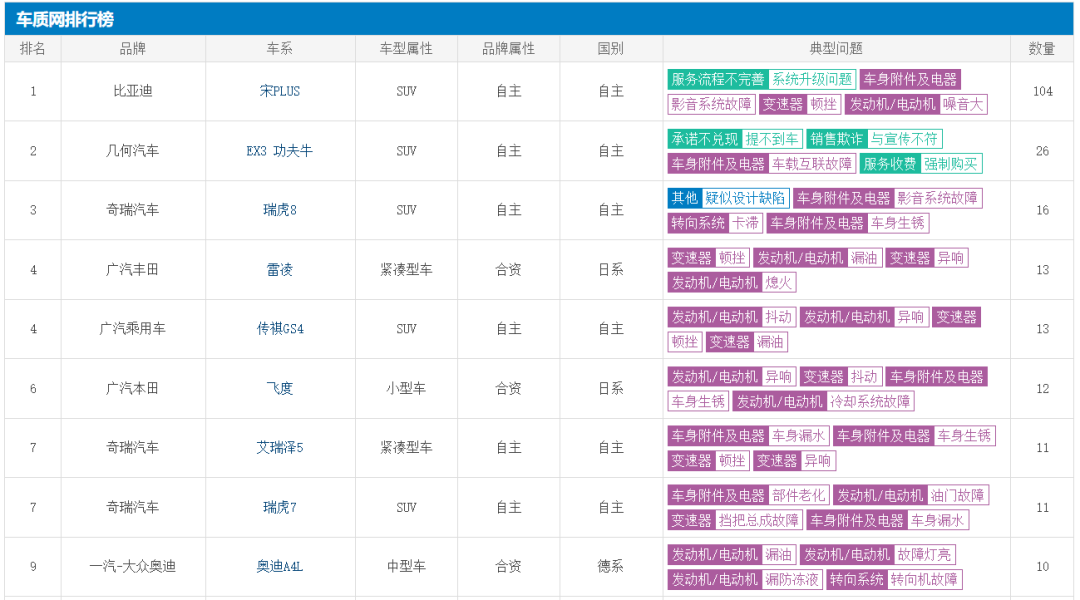Click the 比亚迪 brand cell
The width and height of the screenshot is (1080, 600).
point(133,91)
